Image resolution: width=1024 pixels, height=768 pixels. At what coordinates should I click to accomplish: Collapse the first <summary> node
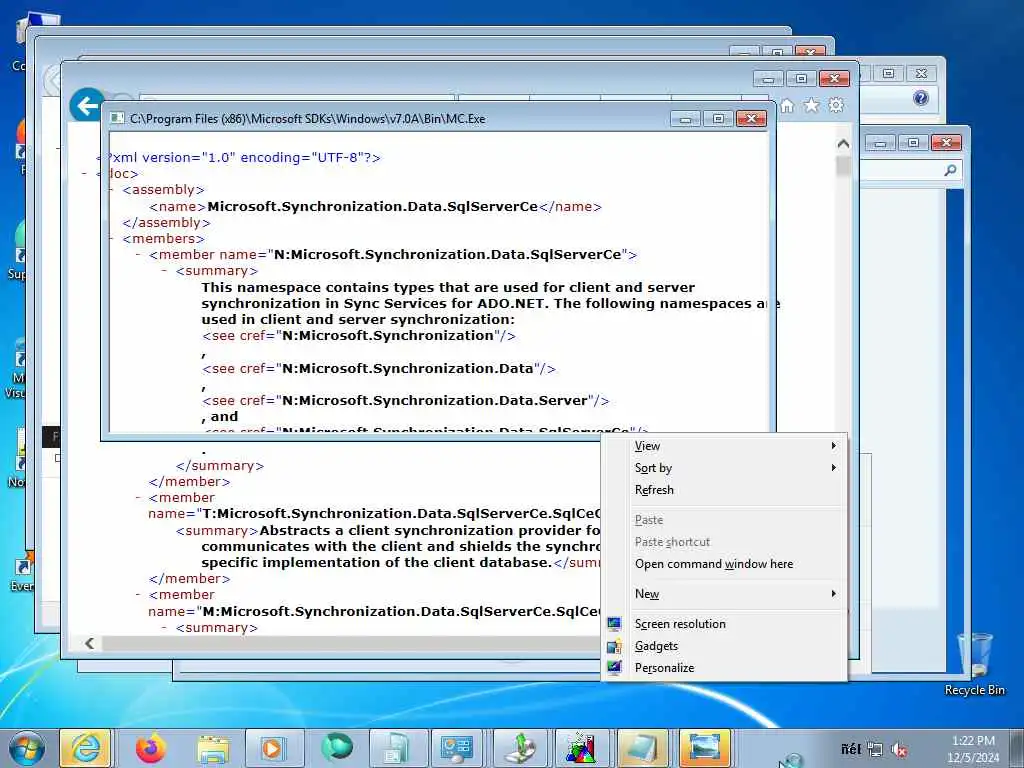pos(165,271)
